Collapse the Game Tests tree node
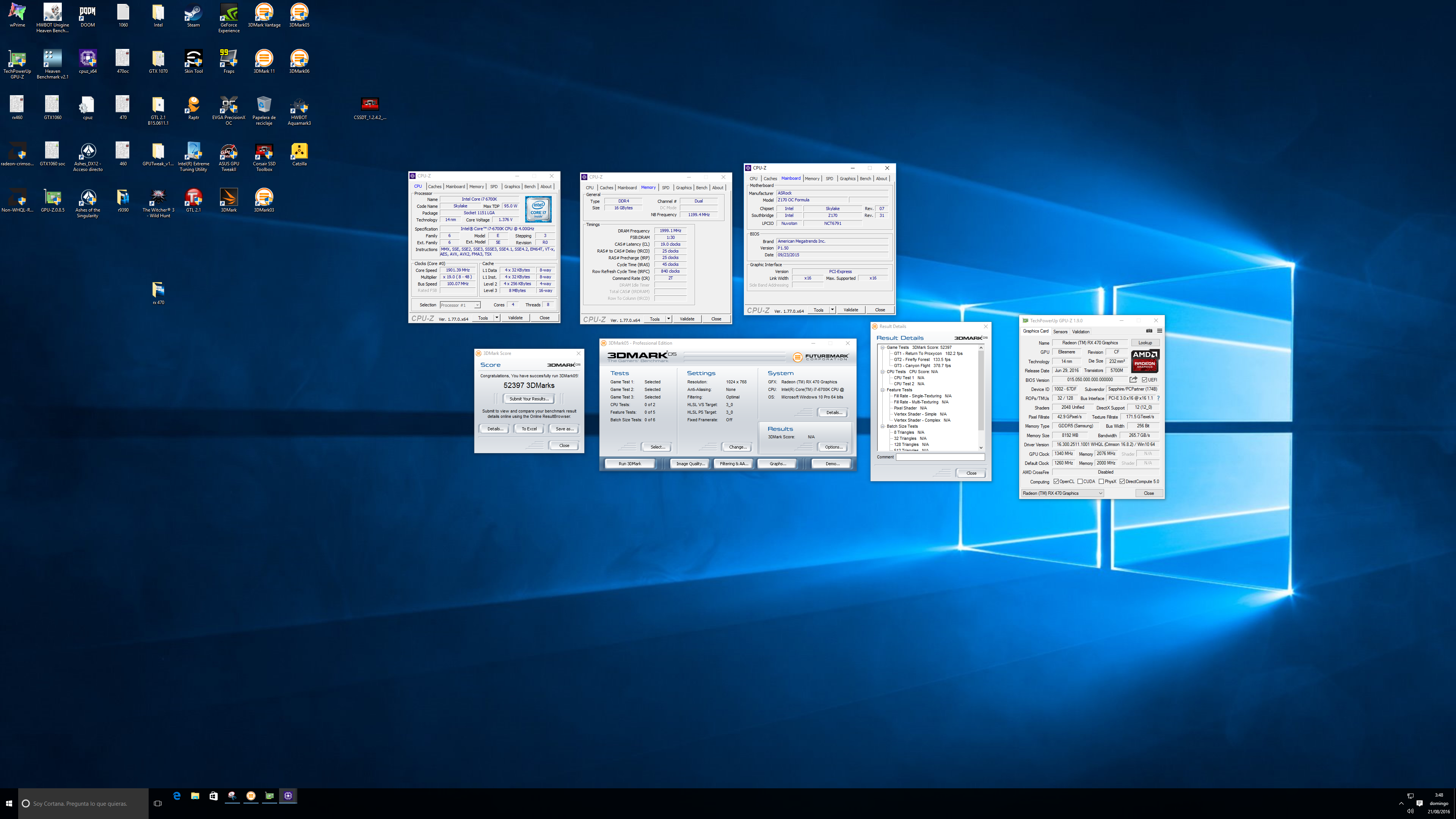This screenshot has height=819, width=1456. 882,348
